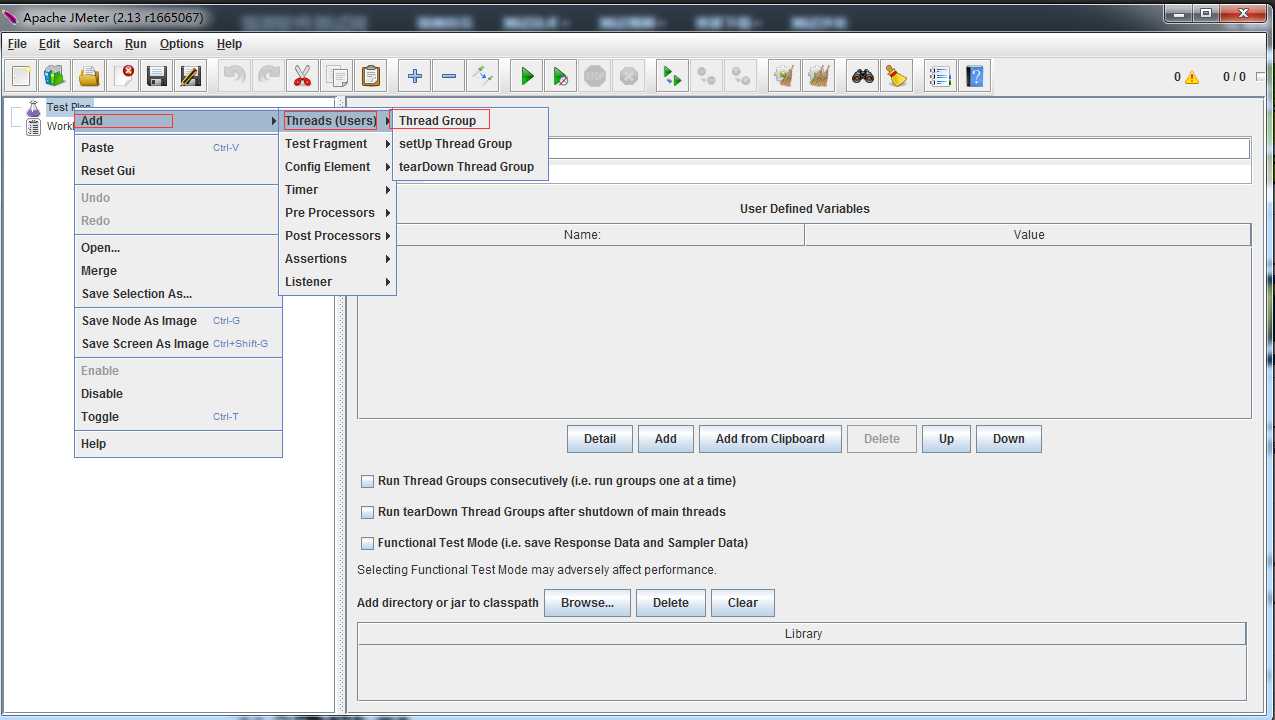Open the Options menu in menu bar
This screenshot has height=720, width=1275.
click(x=181, y=44)
